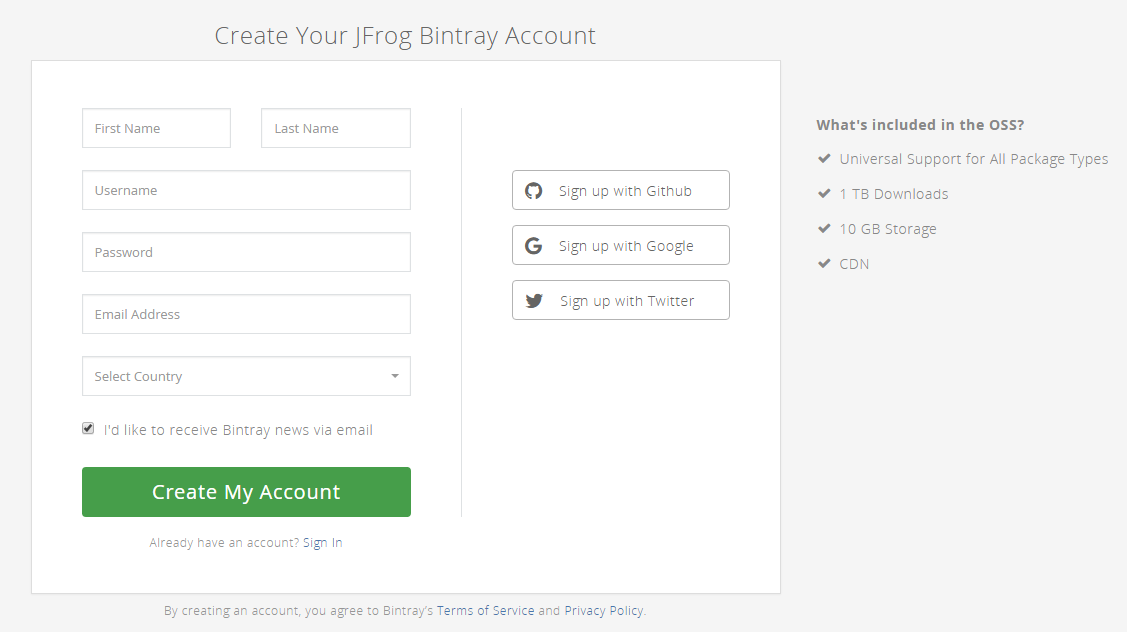Click the First Name input field
Viewport: 1127px width, 632px height.
(x=156, y=128)
